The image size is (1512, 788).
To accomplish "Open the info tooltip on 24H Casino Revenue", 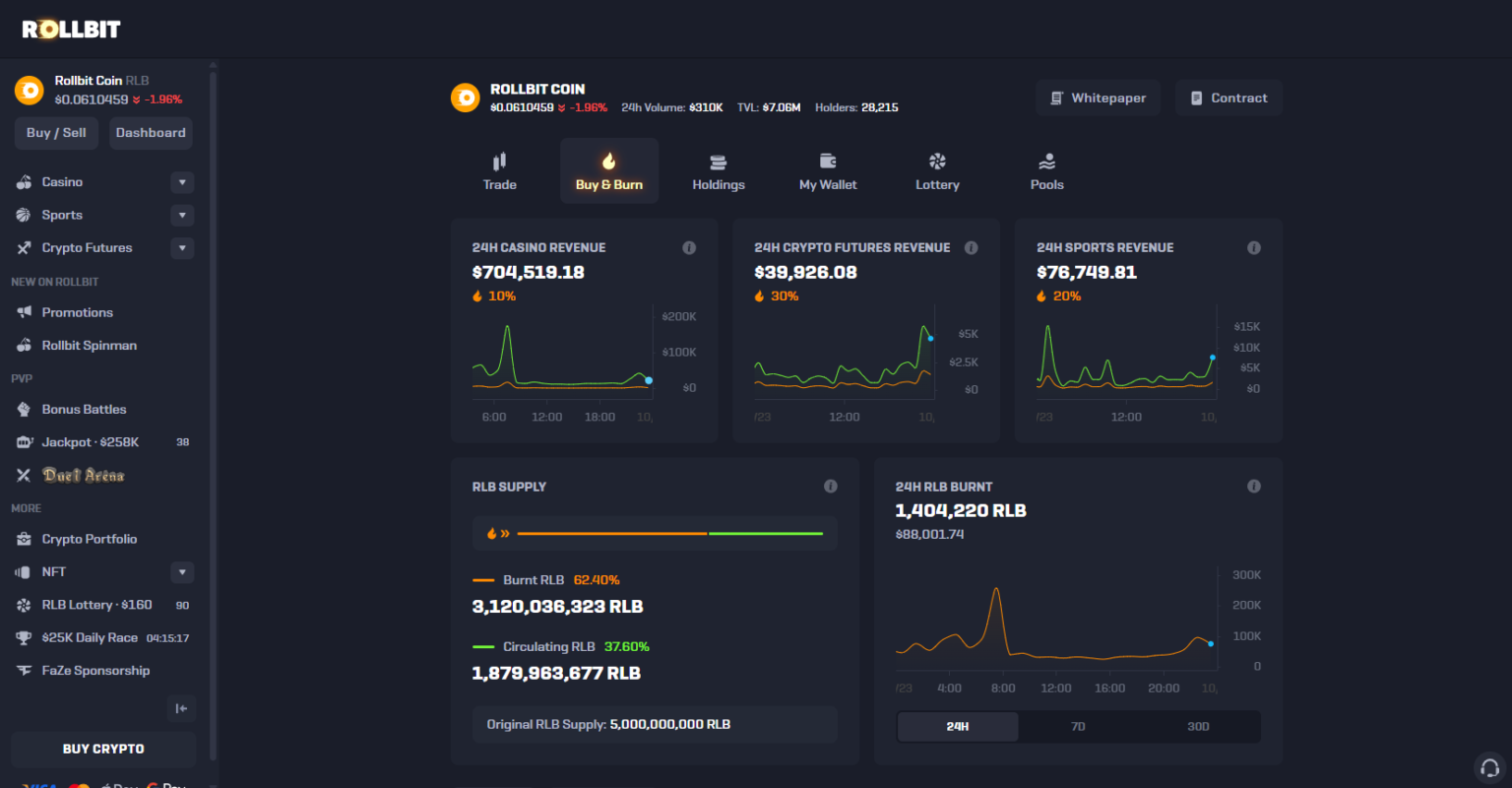I will point(690,247).
